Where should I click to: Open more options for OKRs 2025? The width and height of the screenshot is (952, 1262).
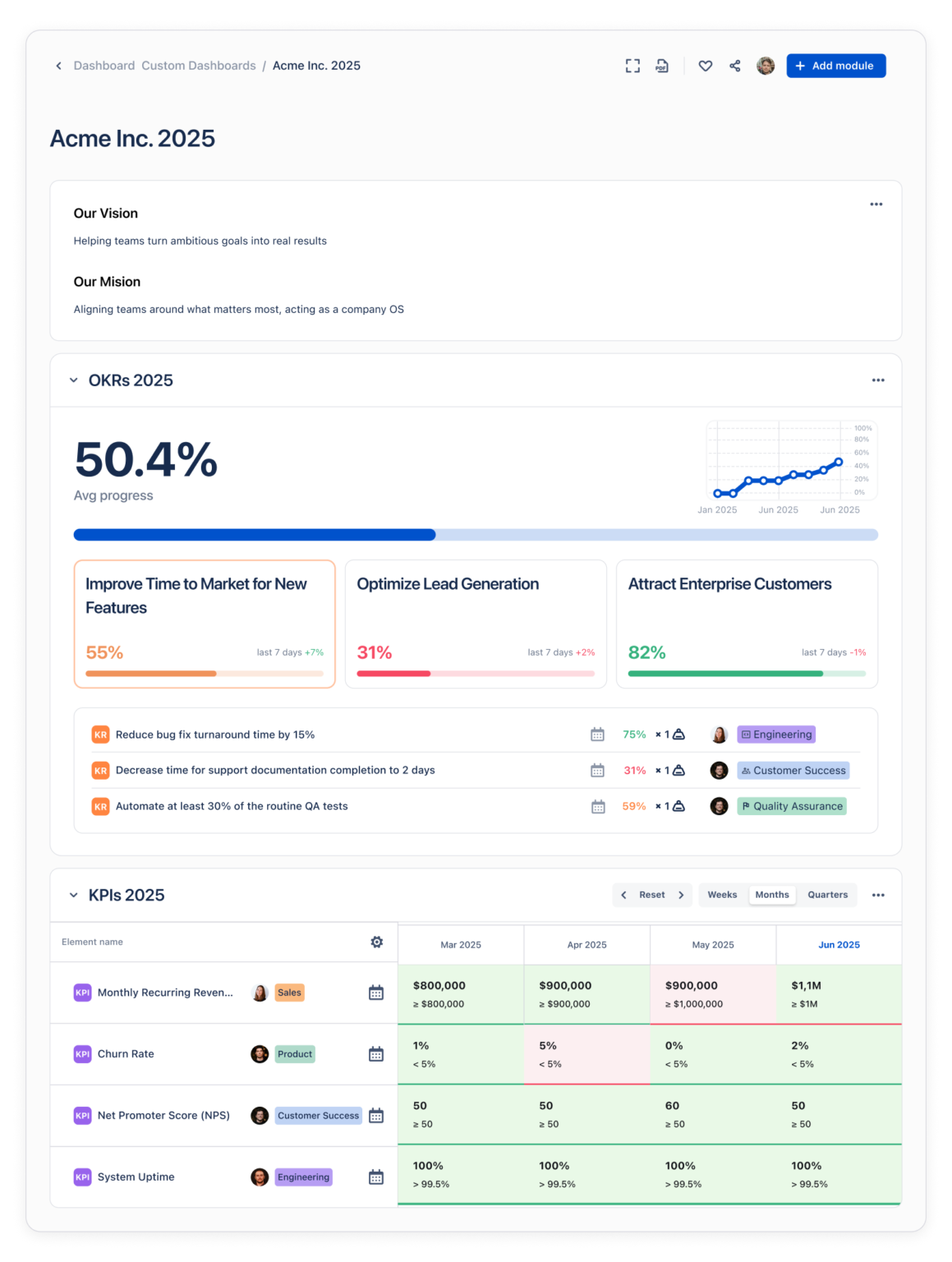click(x=878, y=380)
